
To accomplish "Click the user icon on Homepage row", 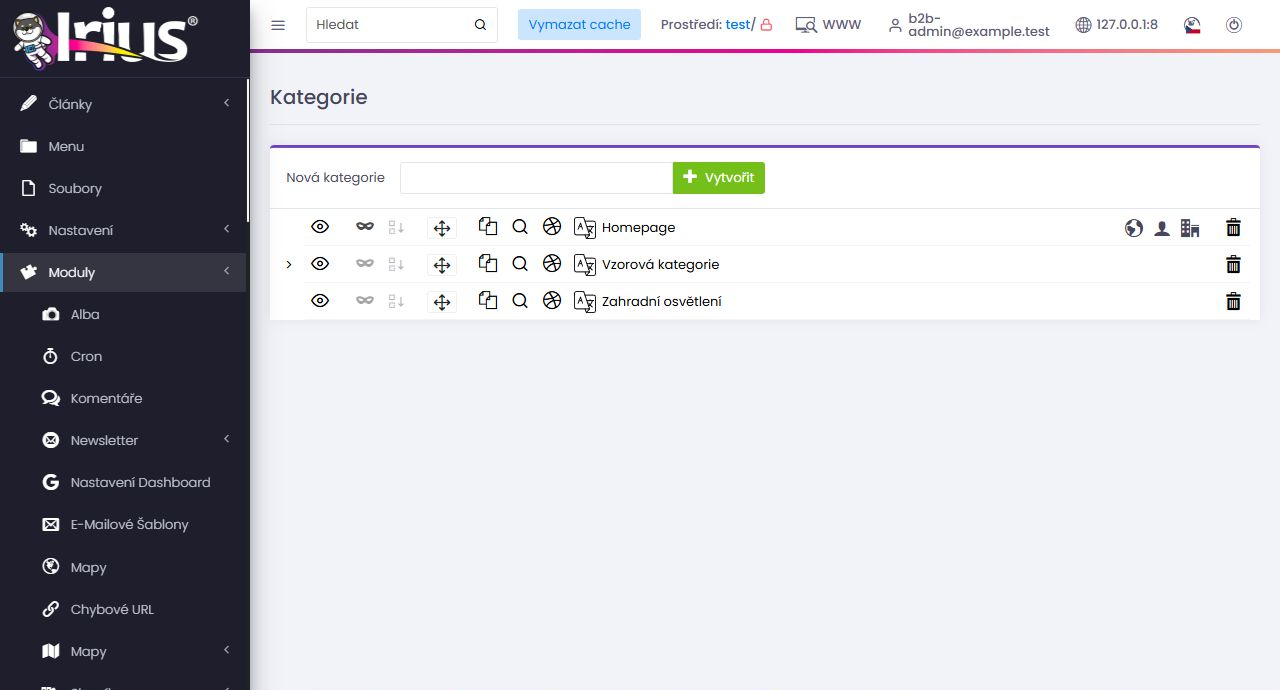I will pos(1162,228).
